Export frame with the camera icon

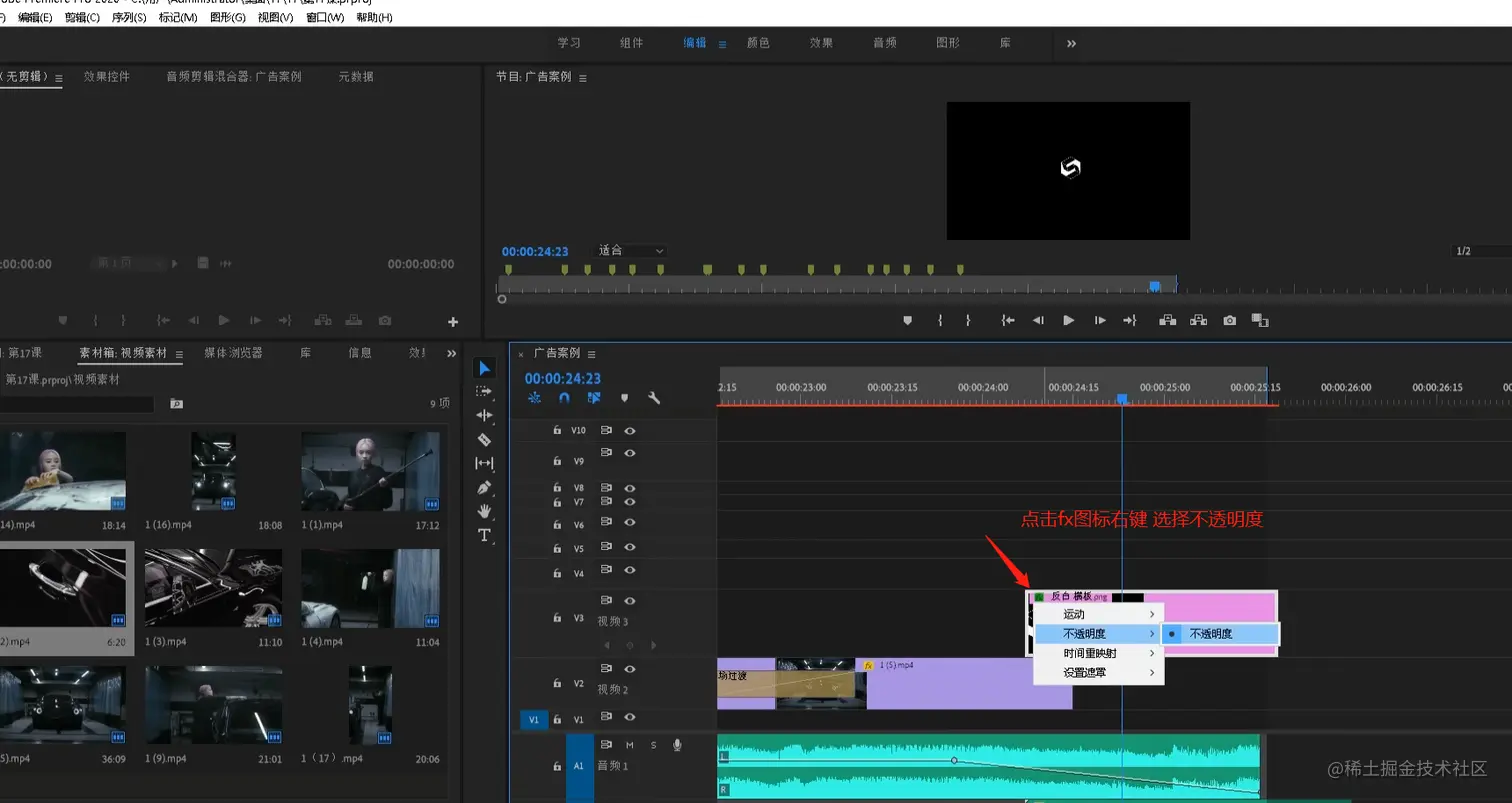1229,321
